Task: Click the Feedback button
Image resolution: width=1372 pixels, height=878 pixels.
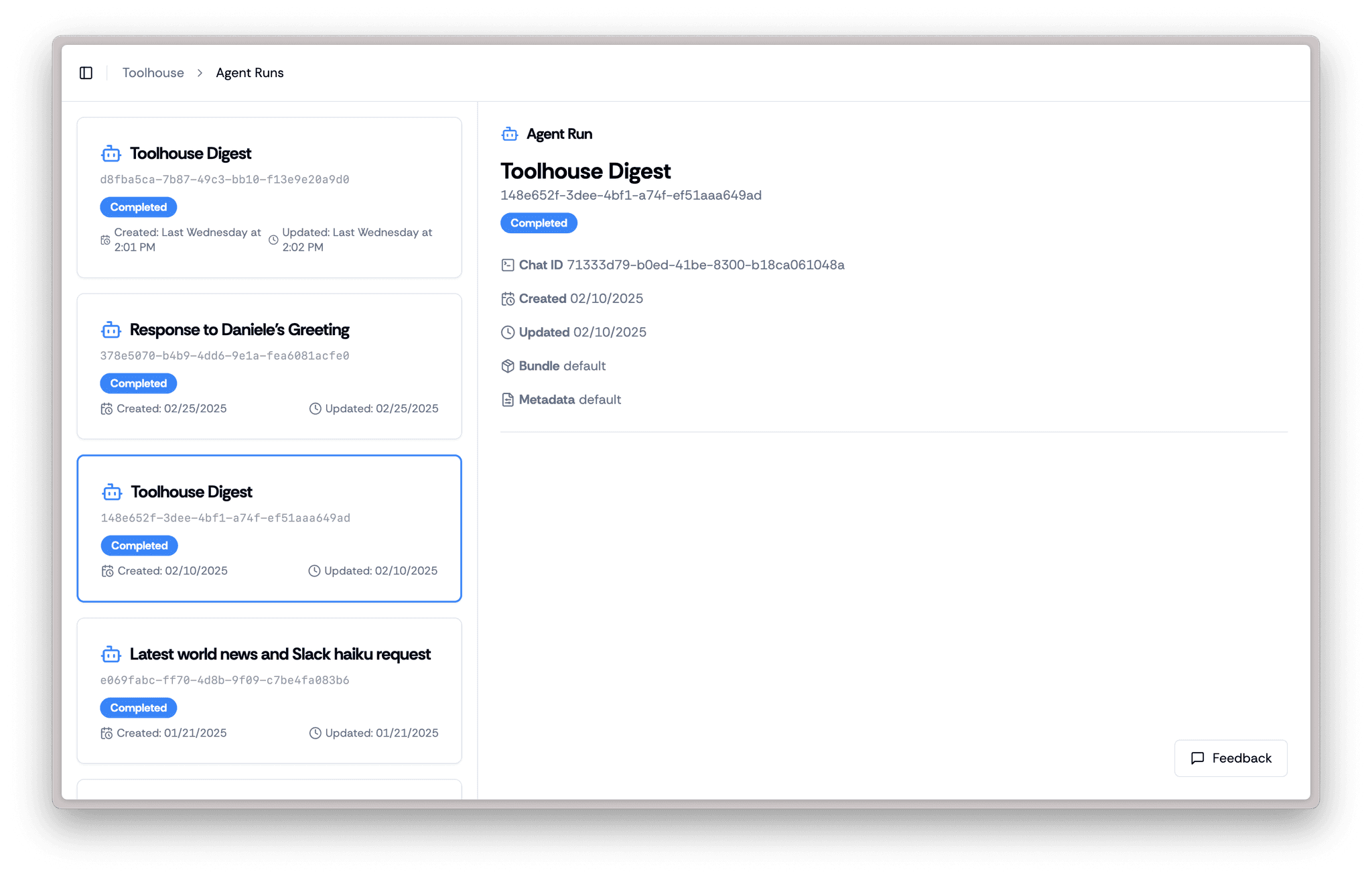Action: coord(1230,758)
